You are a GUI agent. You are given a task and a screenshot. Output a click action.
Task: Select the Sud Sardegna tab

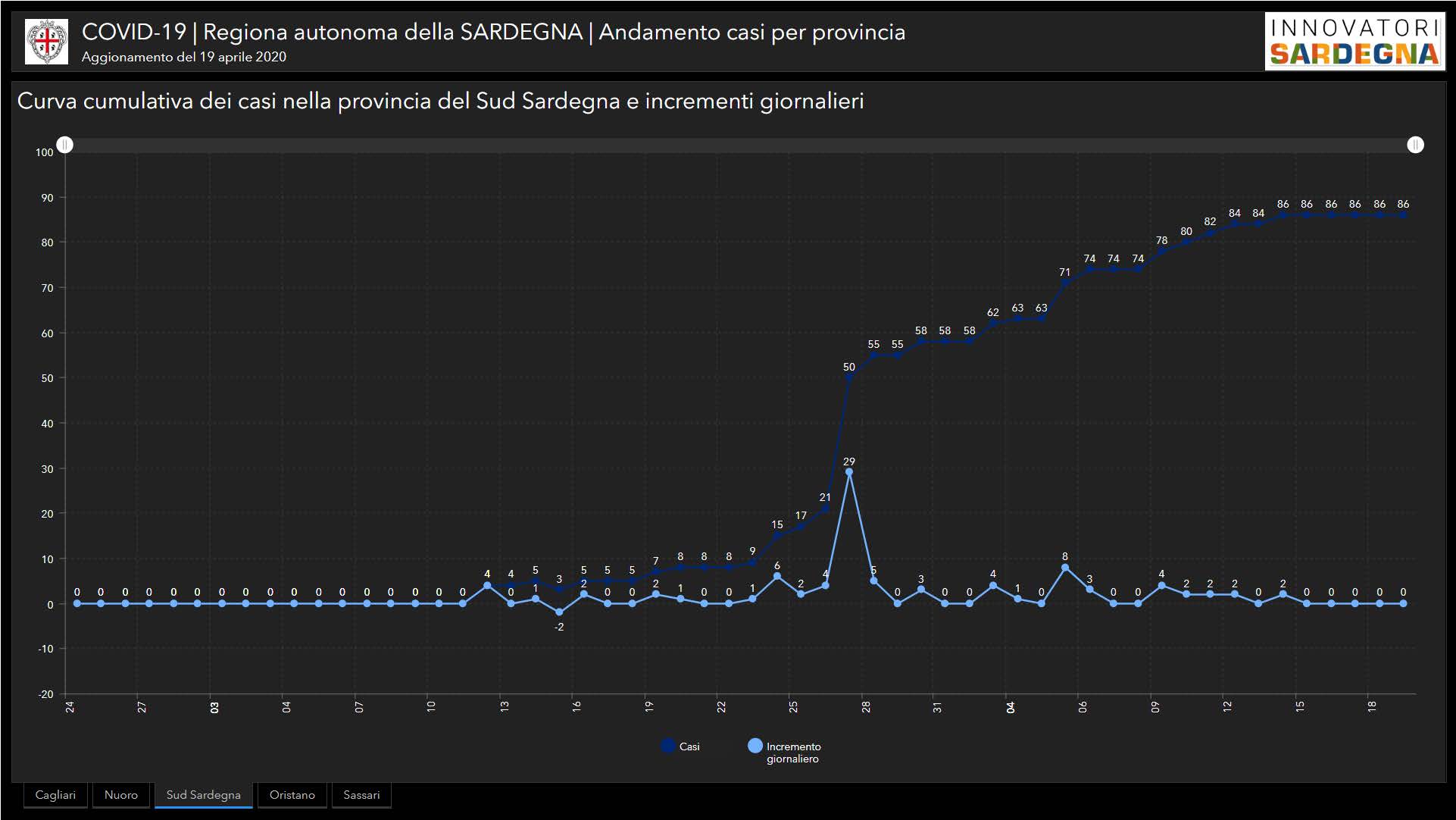(203, 795)
